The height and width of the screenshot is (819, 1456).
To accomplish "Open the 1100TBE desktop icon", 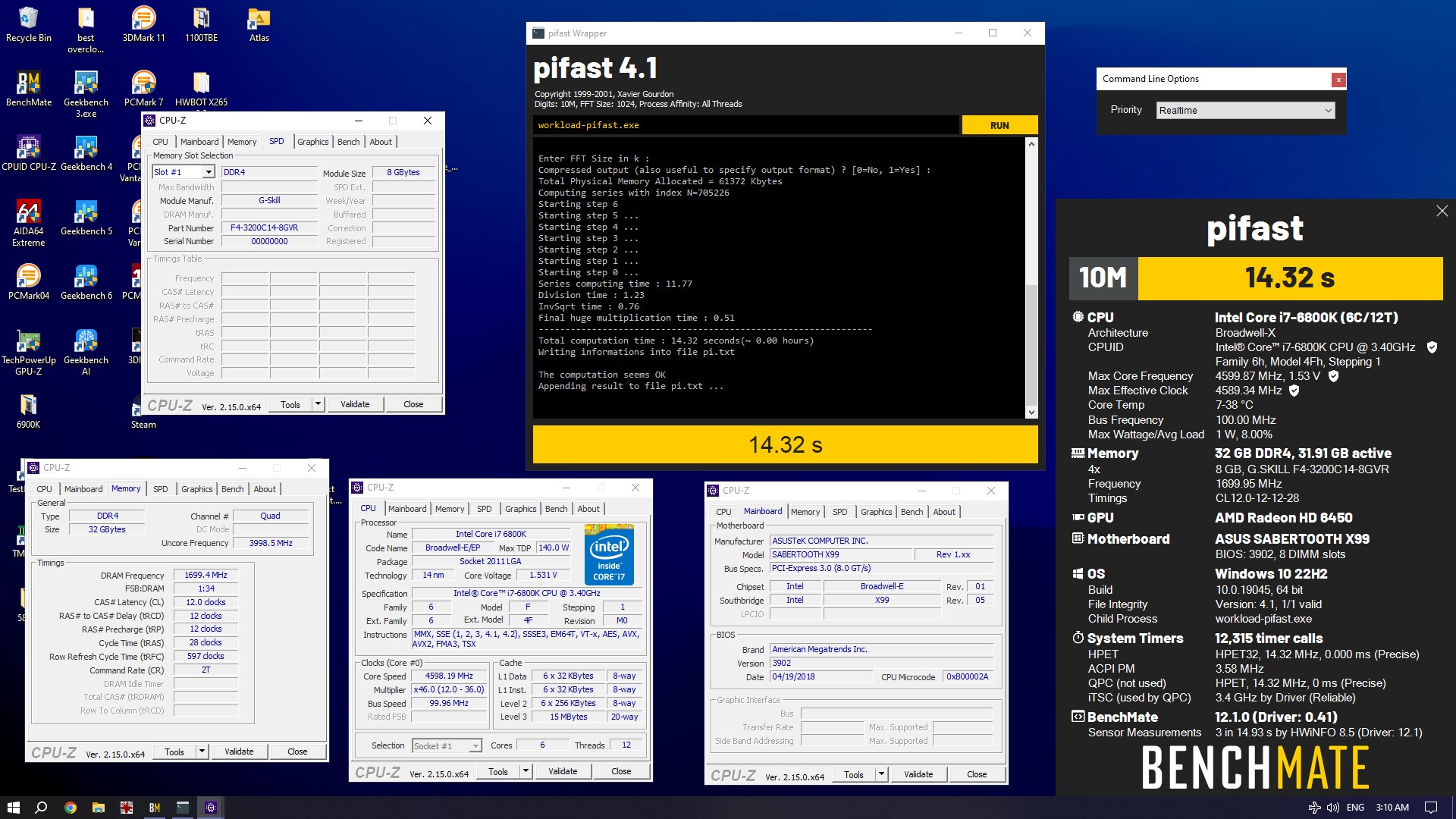I will (201, 24).
